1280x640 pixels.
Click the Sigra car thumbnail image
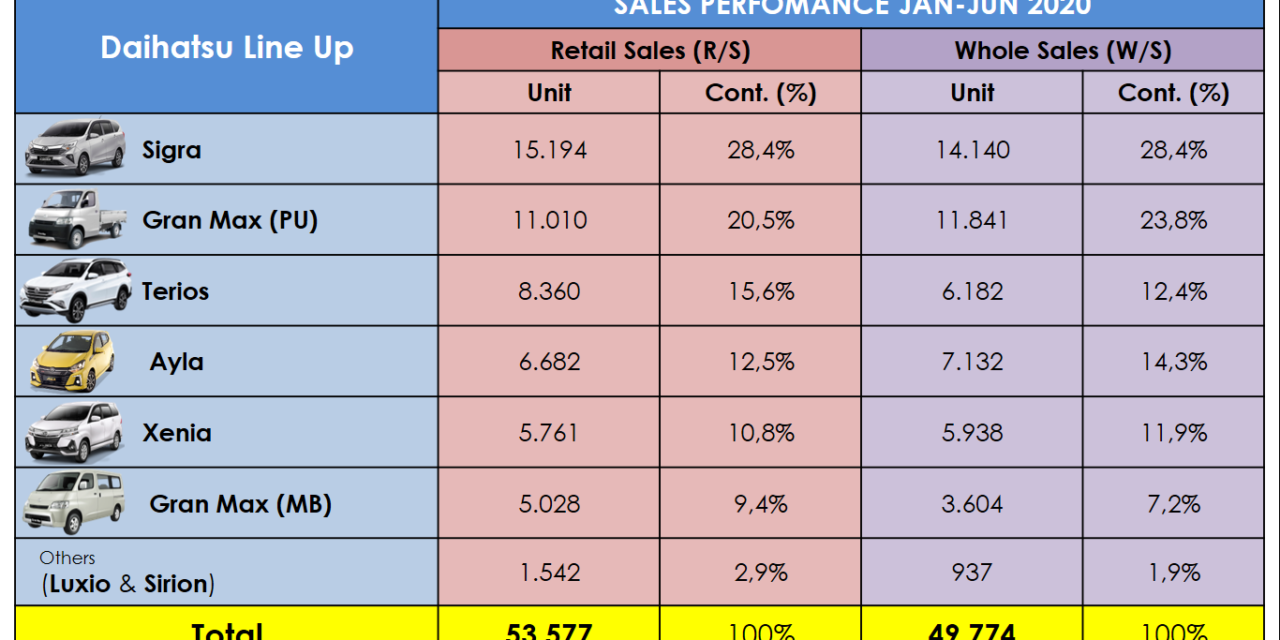coord(75,148)
